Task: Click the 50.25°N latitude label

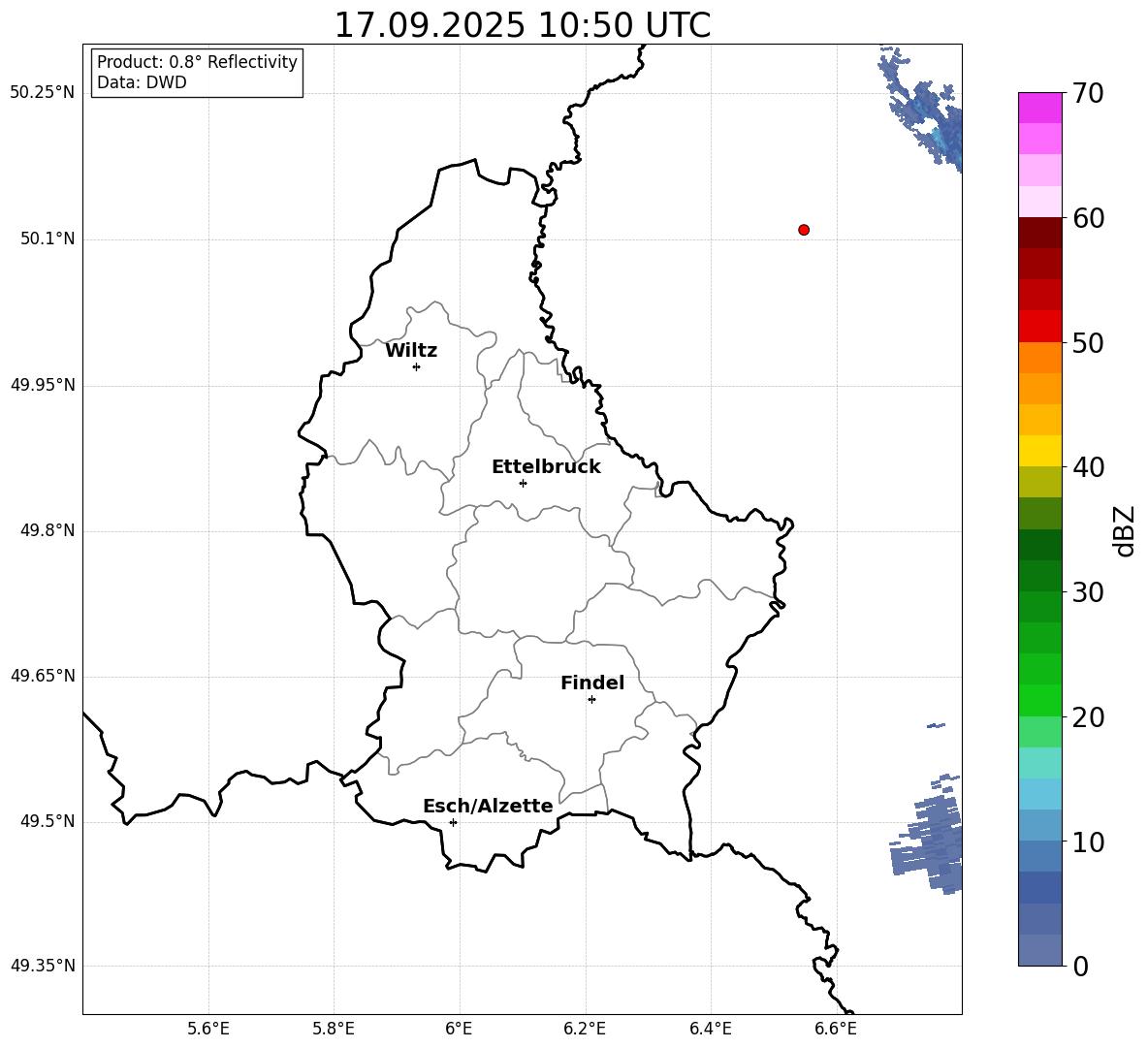Action: tap(43, 93)
